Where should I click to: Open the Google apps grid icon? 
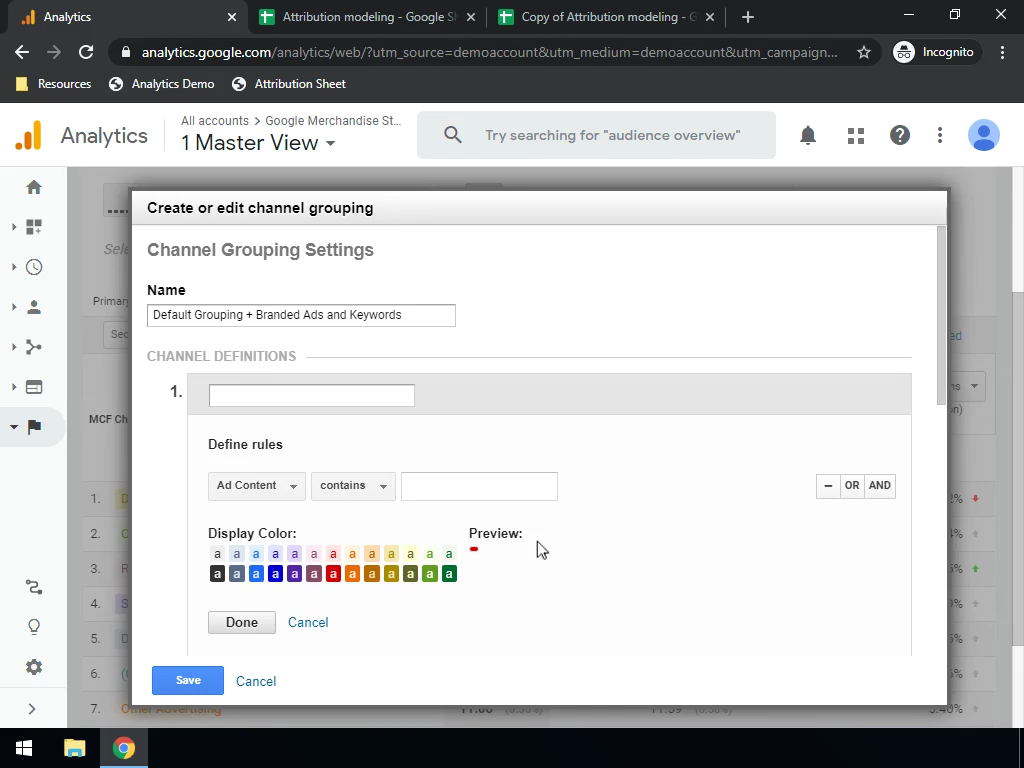856,135
